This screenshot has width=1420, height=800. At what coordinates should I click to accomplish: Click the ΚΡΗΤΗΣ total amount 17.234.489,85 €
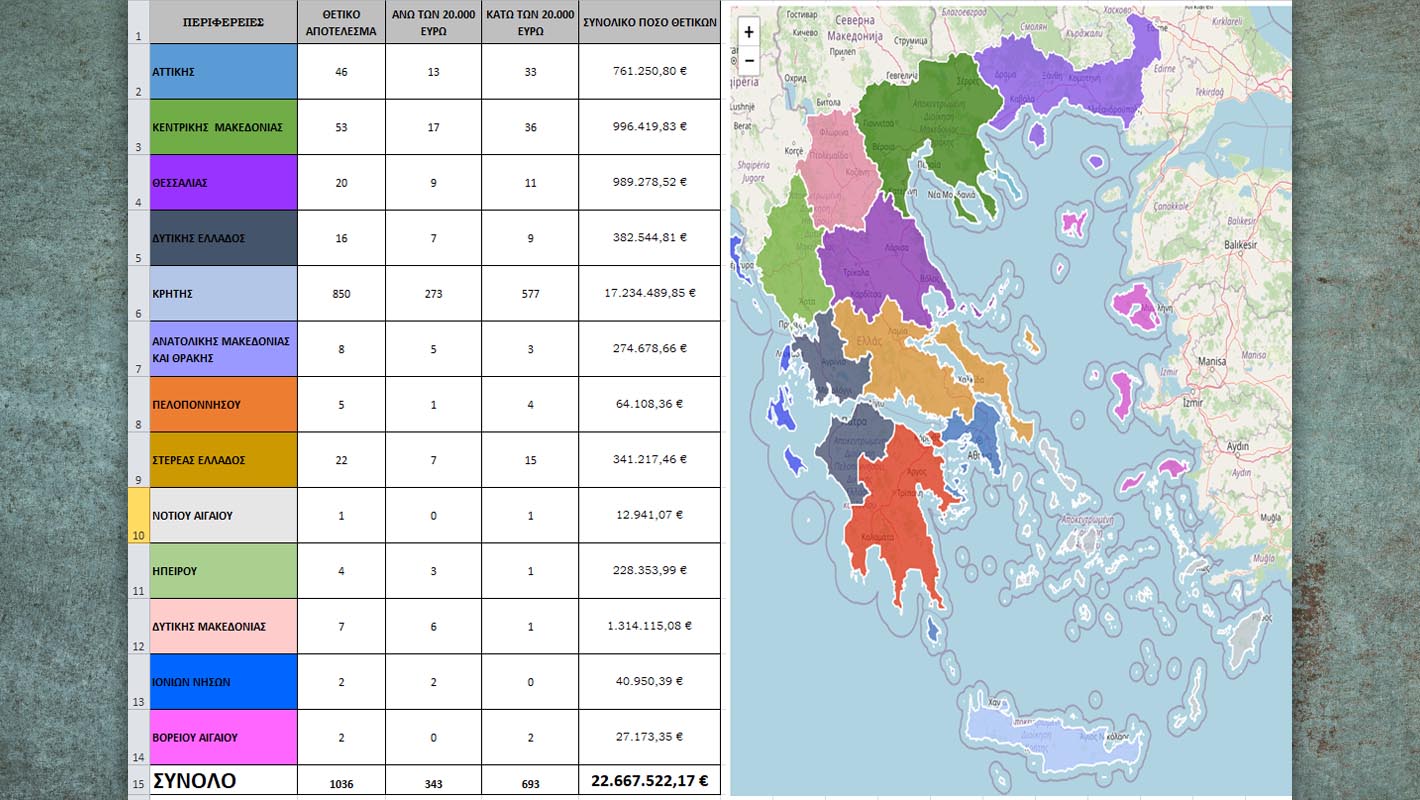[x=649, y=294]
